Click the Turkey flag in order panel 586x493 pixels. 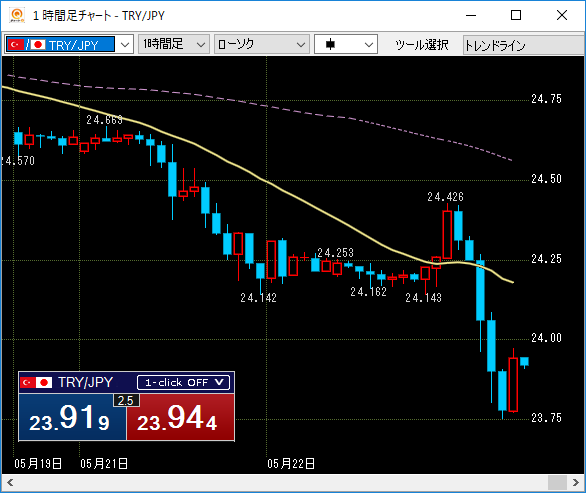point(28,382)
